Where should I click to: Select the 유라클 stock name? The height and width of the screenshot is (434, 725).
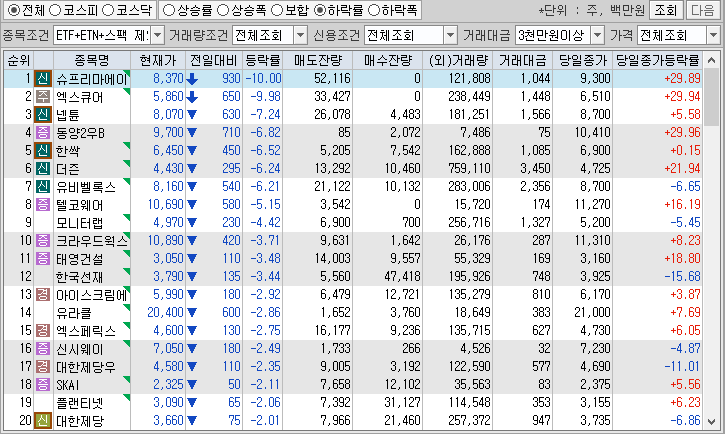pos(74,313)
